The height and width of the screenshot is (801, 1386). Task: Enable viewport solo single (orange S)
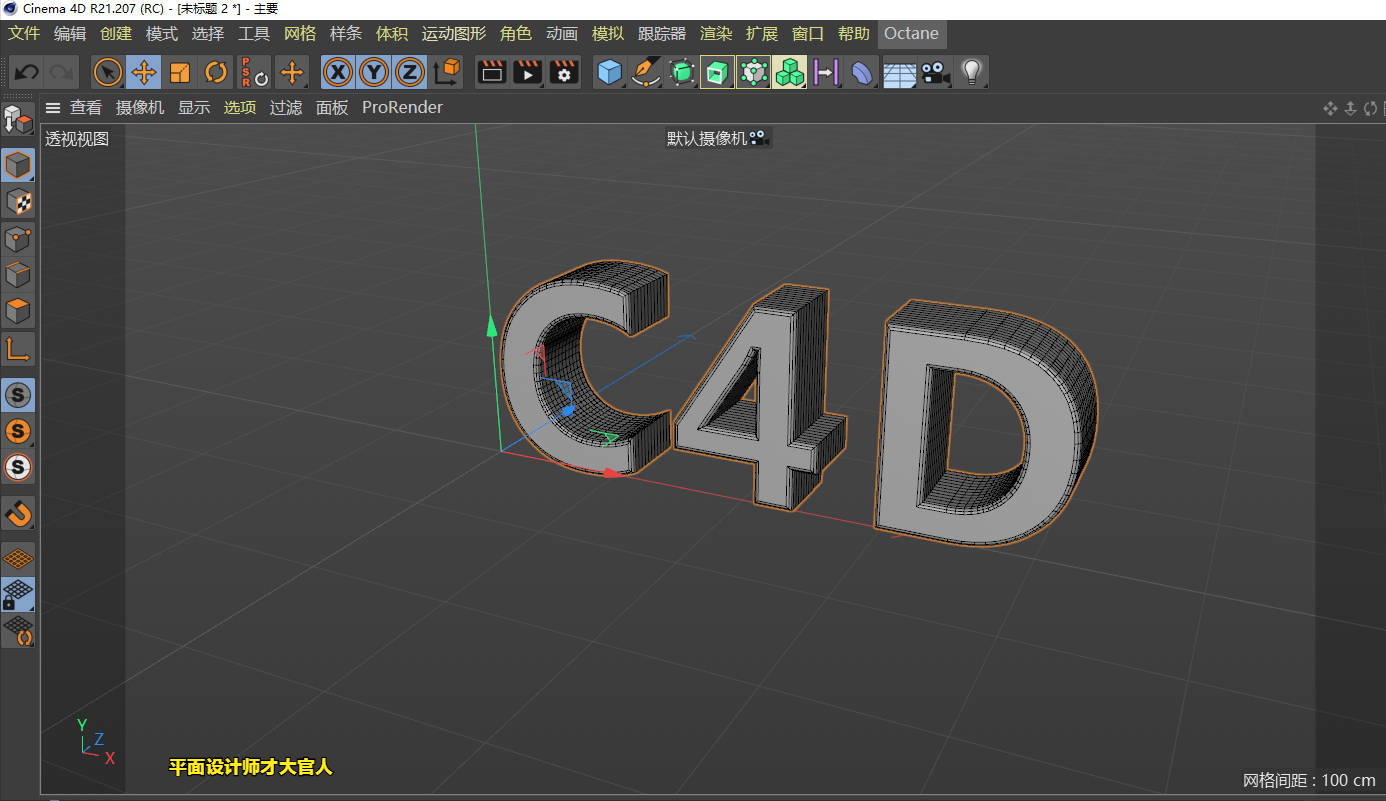click(18, 431)
